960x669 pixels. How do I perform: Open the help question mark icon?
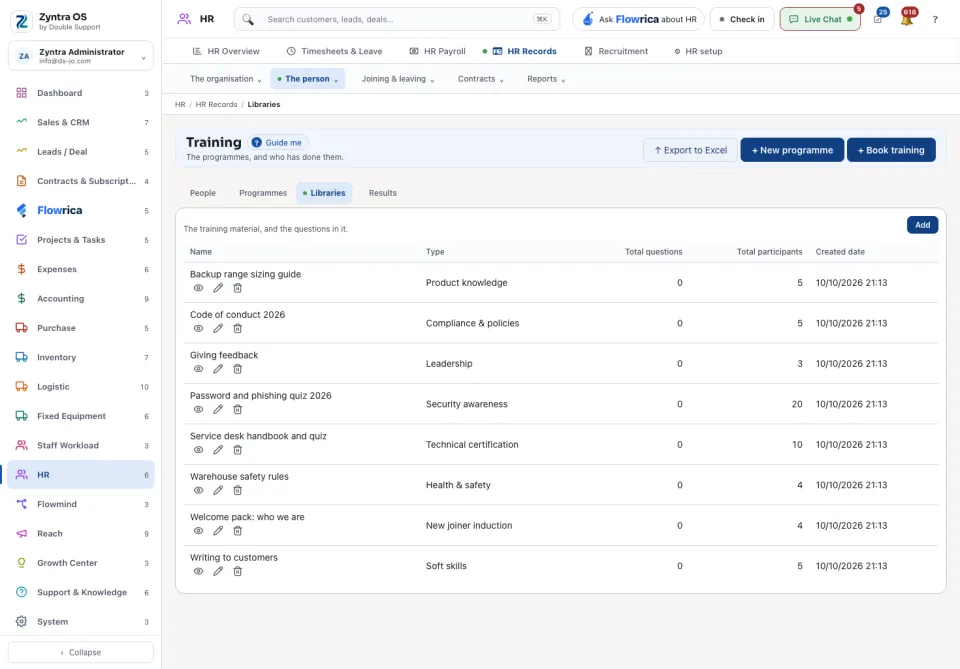coord(935,20)
